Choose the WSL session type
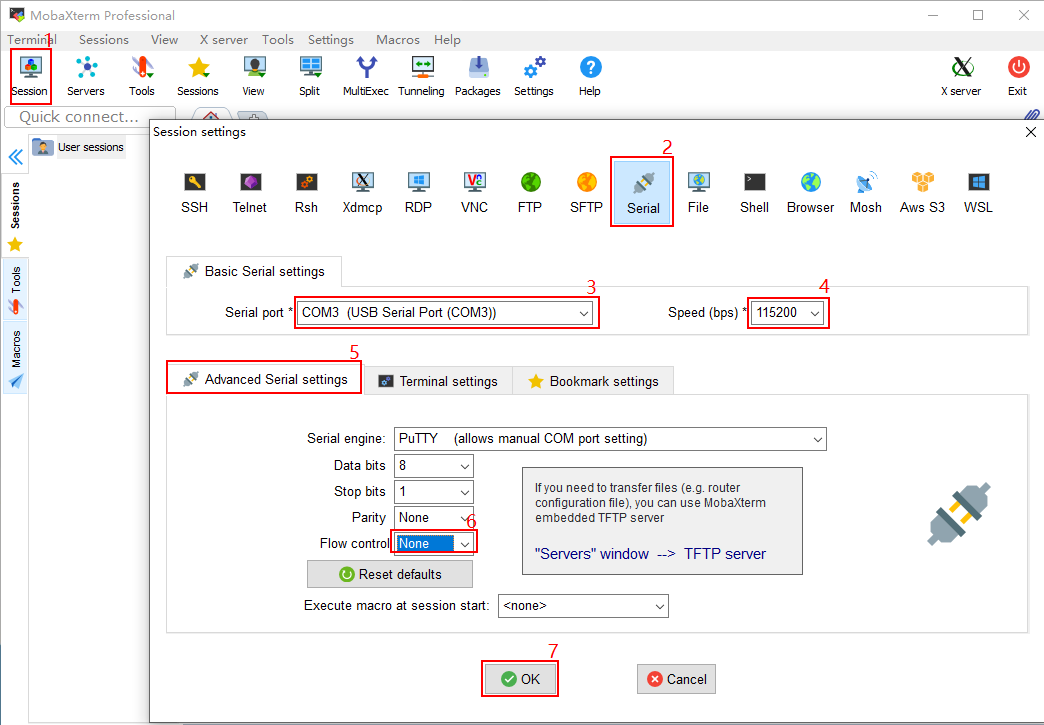The height and width of the screenshot is (725, 1044). 978,193
